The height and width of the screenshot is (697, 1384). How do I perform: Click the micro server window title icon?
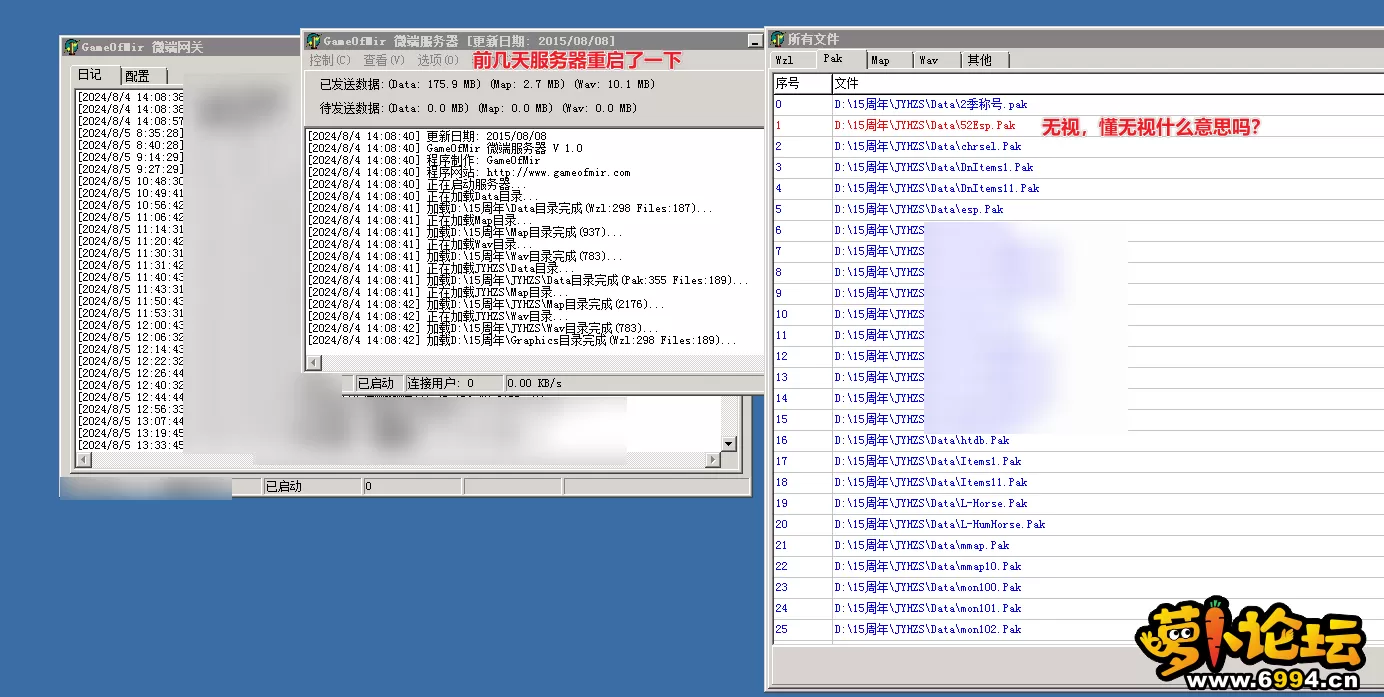313,41
